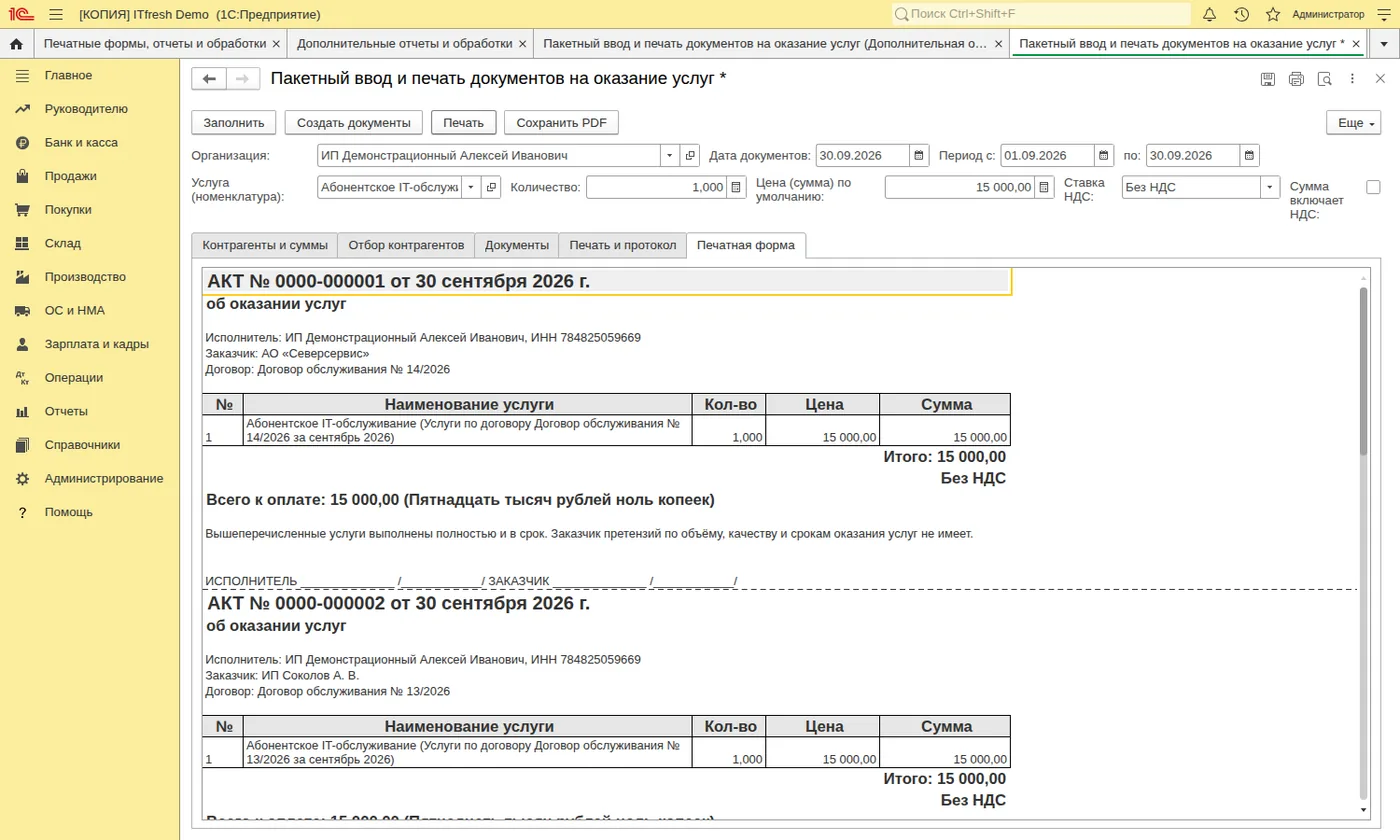Switch to Печать и протокол tab
This screenshot has width=1400, height=840.
pos(623,245)
